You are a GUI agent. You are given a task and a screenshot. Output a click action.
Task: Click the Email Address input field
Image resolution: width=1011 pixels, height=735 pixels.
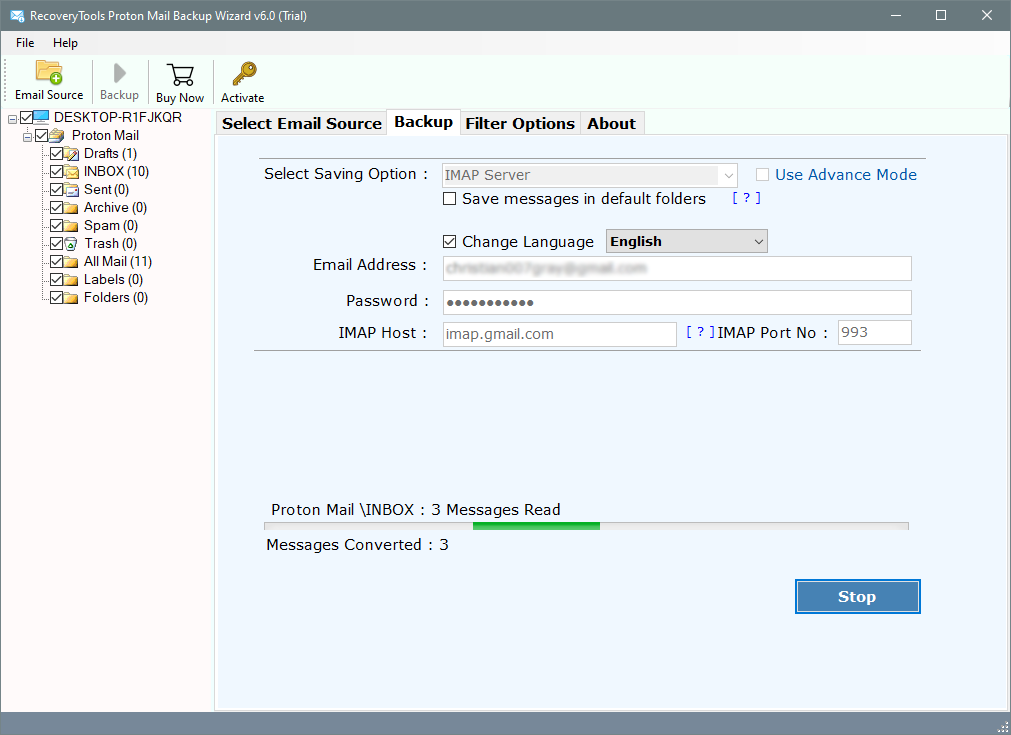coord(677,268)
